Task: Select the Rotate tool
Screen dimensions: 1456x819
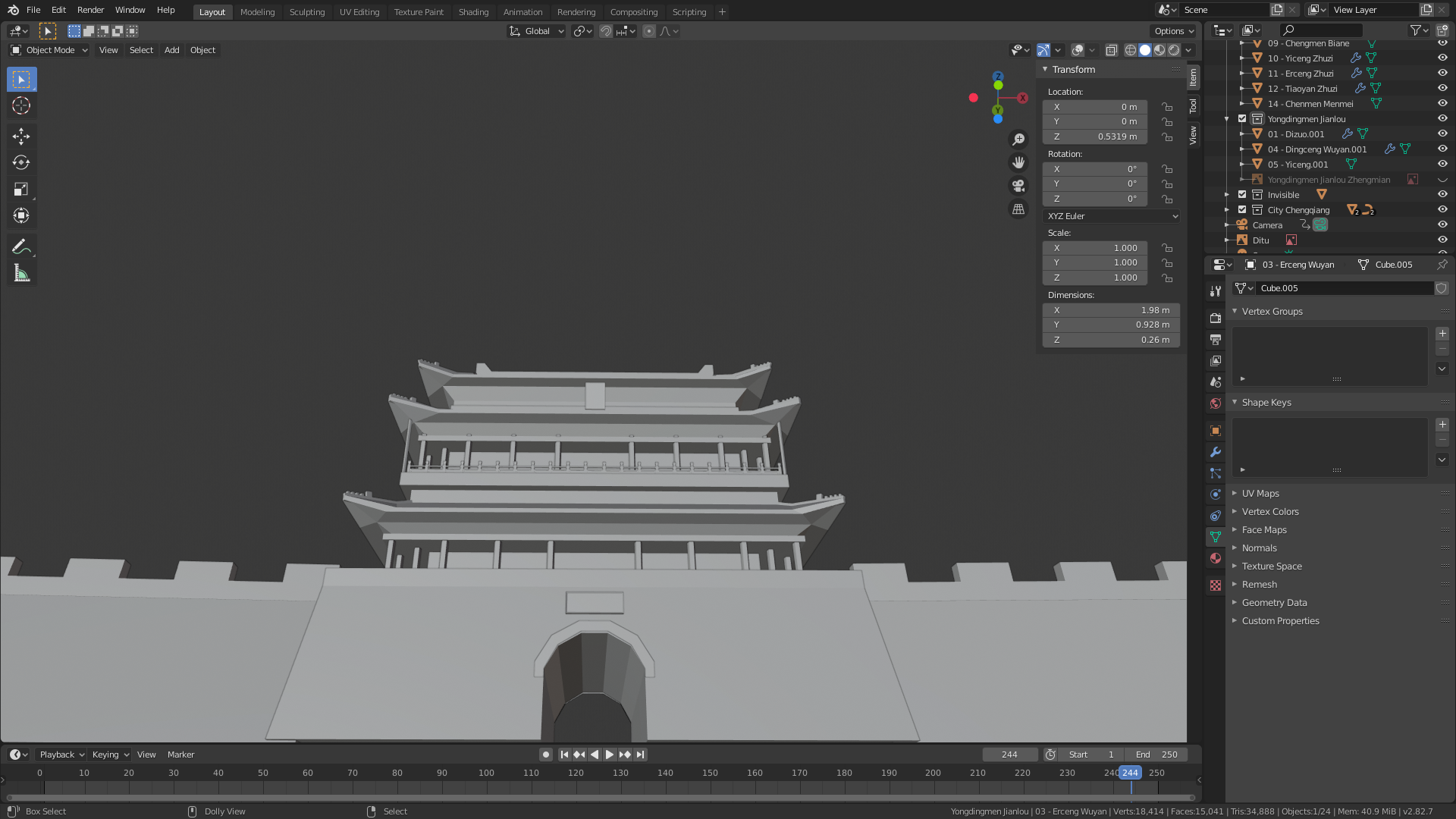Action: tap(21, 162)
